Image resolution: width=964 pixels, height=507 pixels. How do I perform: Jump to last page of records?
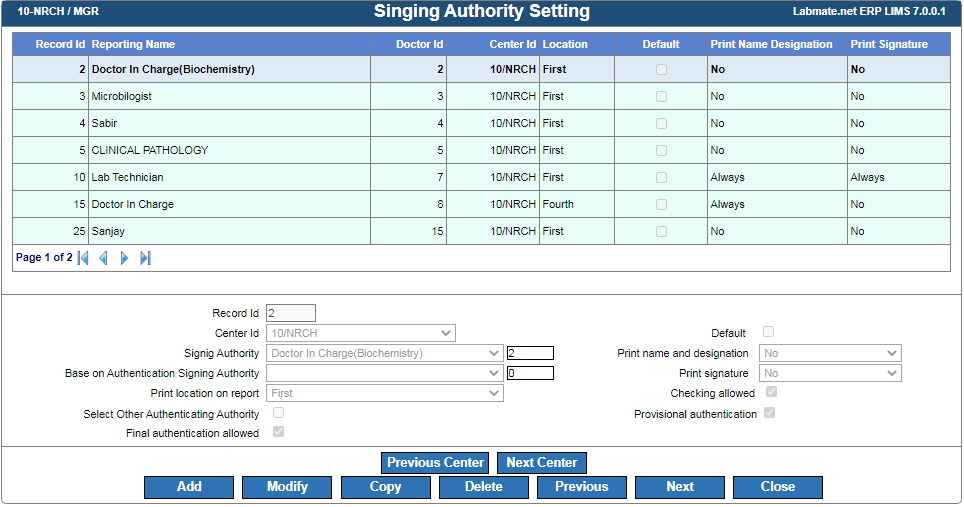(x=145, y=258)
